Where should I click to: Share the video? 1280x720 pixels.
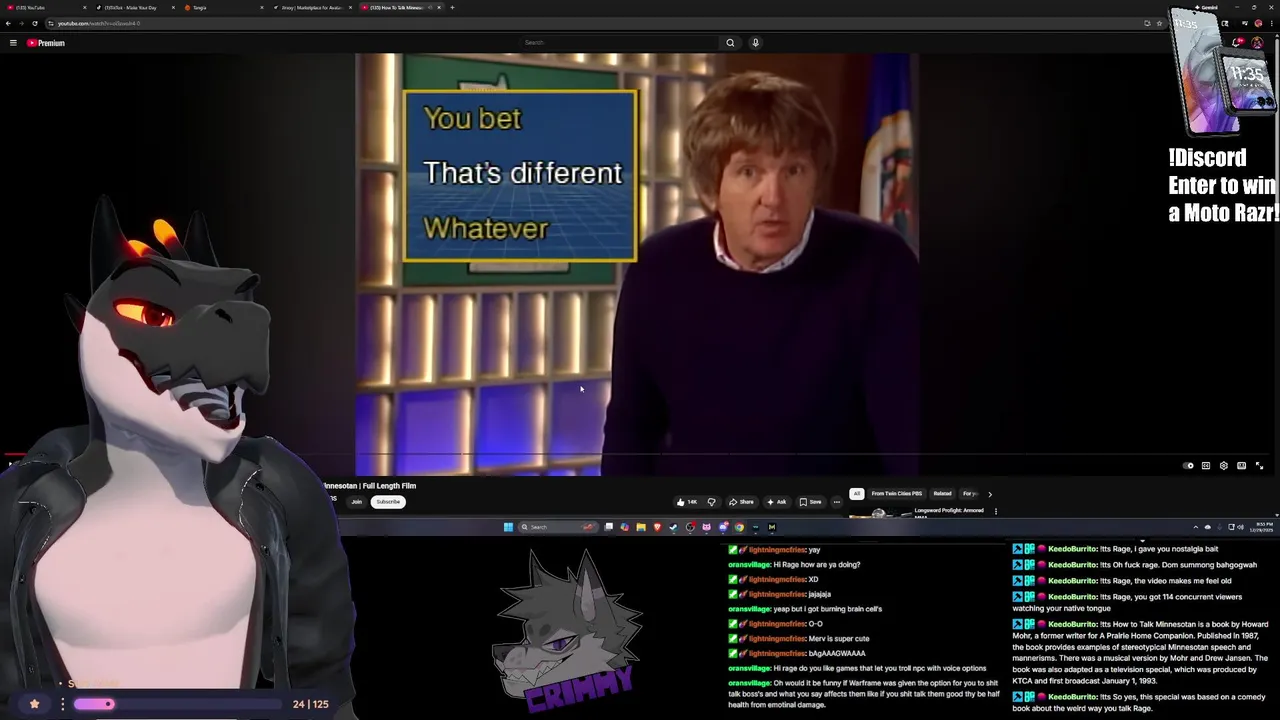[x=741, y=502]
